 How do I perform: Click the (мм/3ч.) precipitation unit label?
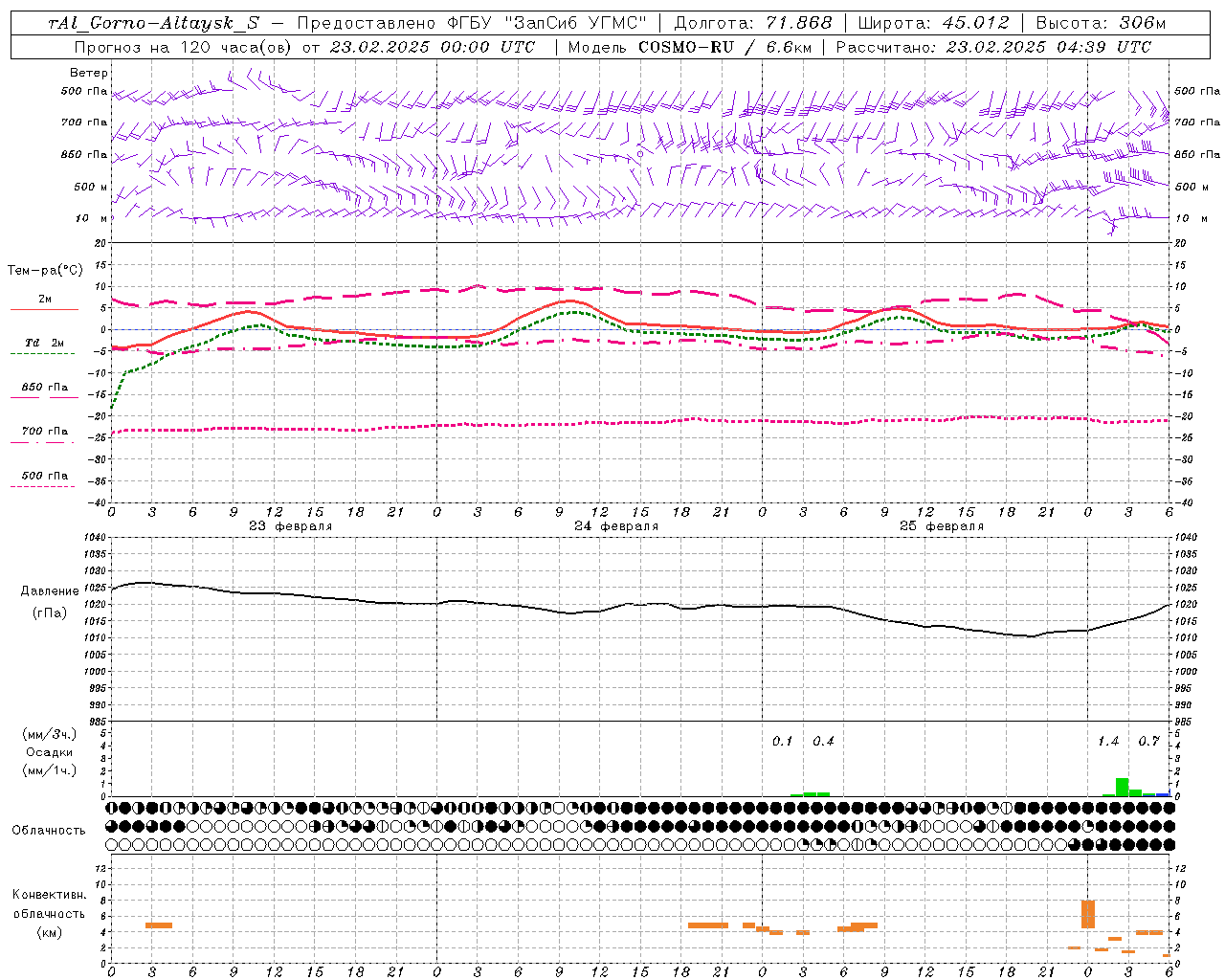tap(50, 735)
